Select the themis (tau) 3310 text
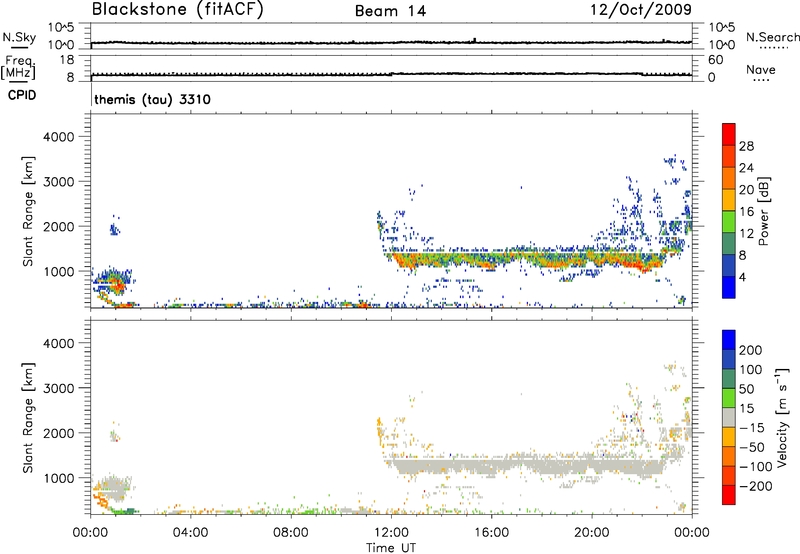The width and height of the screenshot is (800, 554). (153, 99)
